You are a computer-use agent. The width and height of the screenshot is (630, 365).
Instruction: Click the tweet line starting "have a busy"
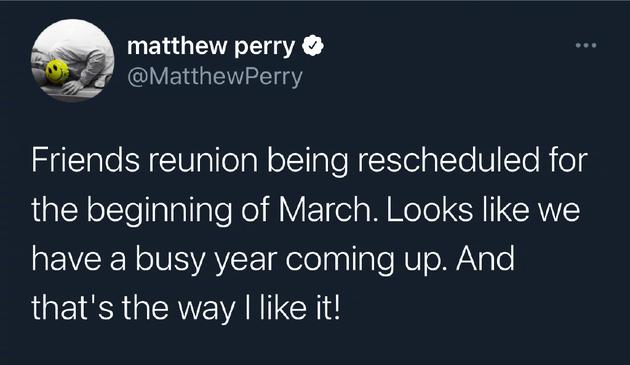[x=273, y=260]
